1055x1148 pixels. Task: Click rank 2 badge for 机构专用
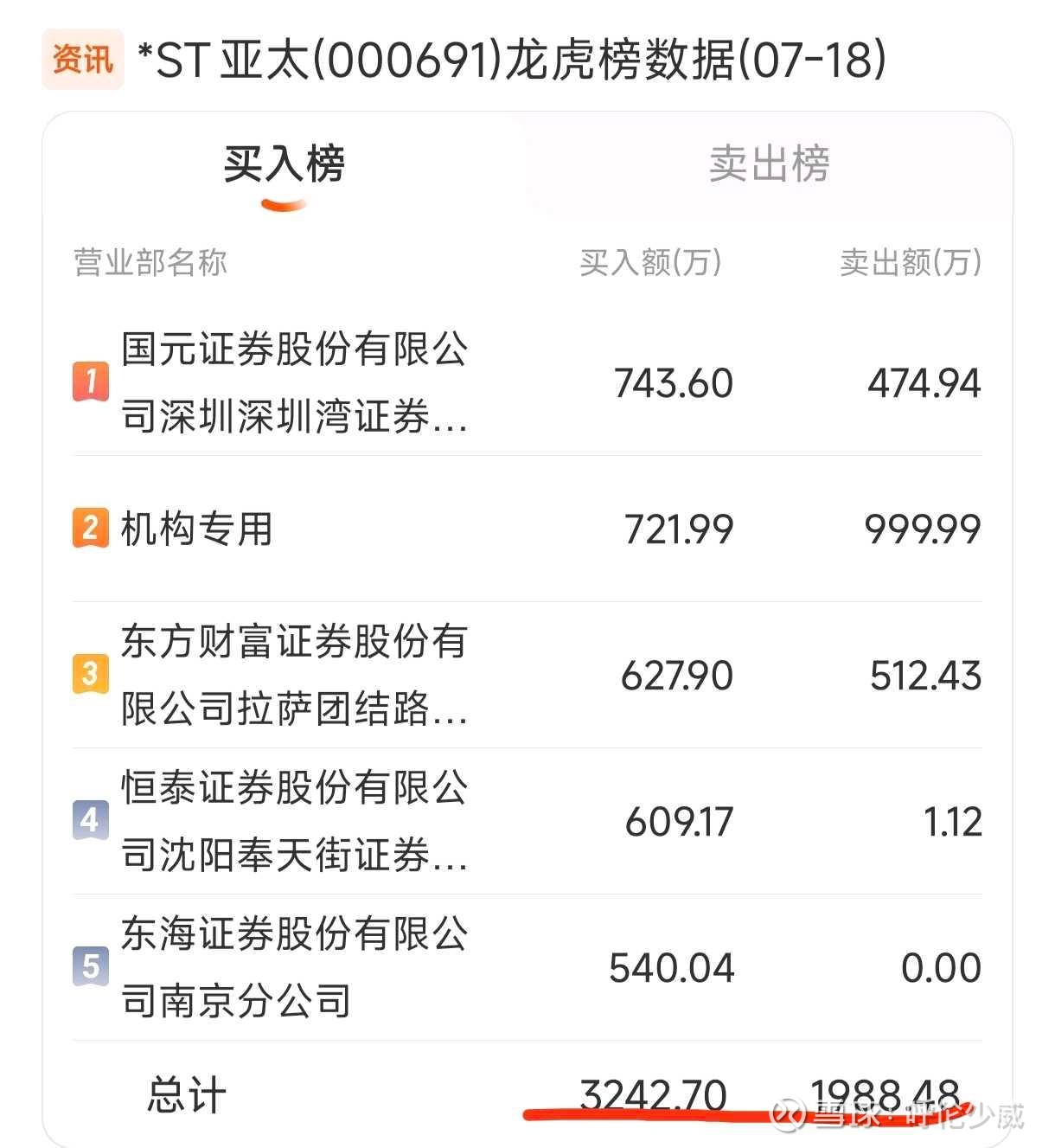(91, 528)
